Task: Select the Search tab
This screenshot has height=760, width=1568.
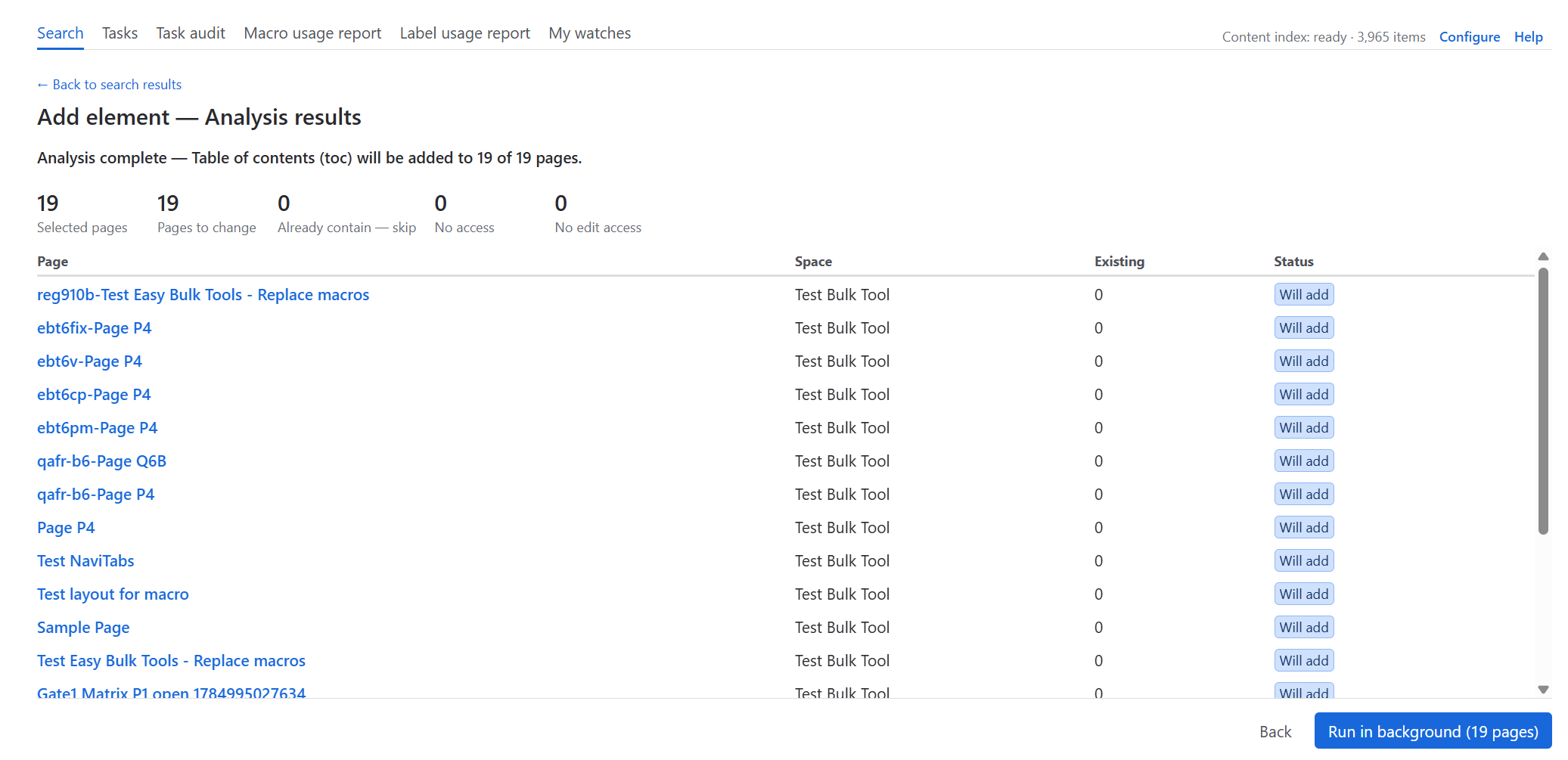Action: [x=61, y=33]
